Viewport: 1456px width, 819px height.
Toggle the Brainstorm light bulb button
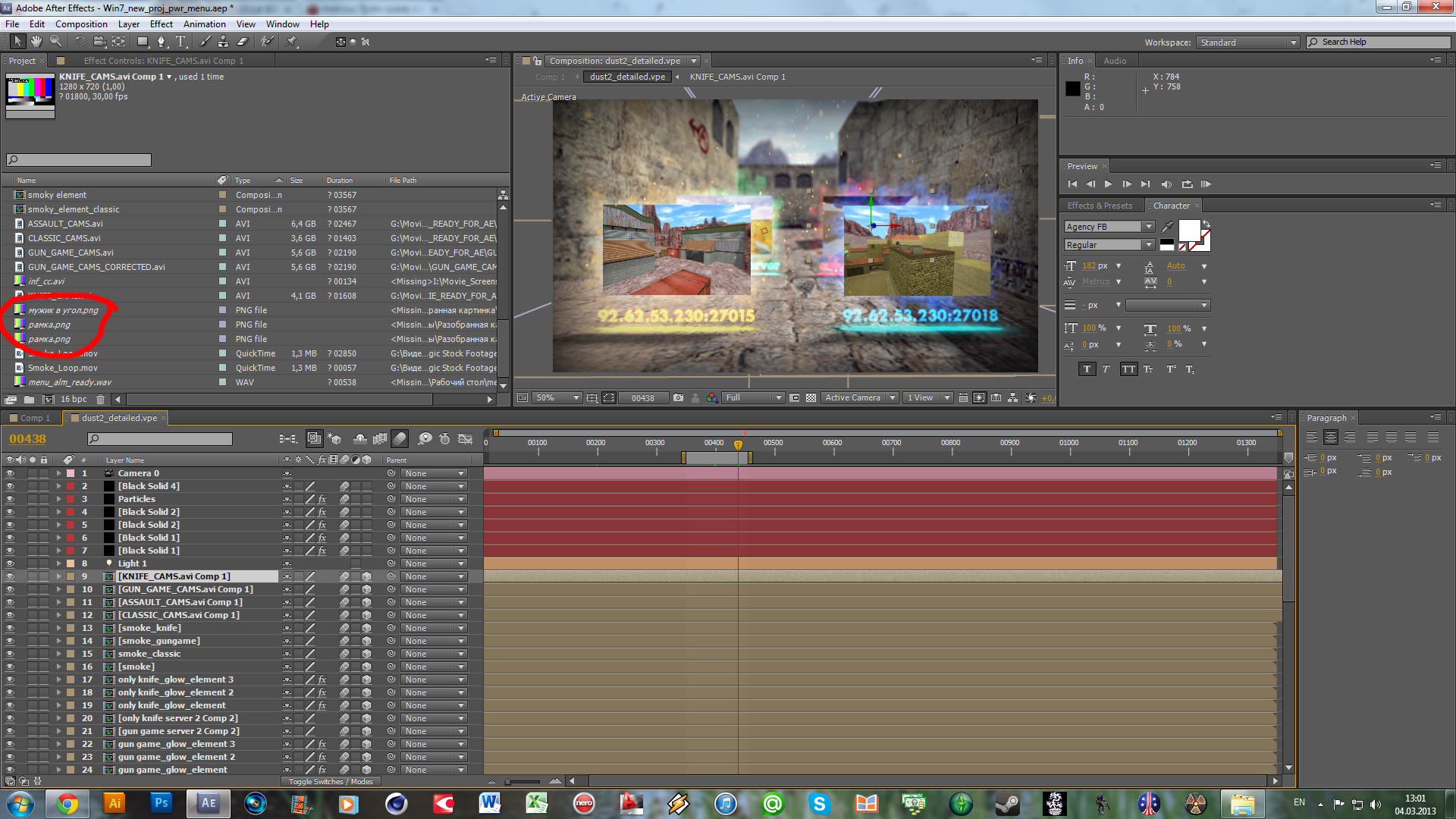(x=425, y=439)
